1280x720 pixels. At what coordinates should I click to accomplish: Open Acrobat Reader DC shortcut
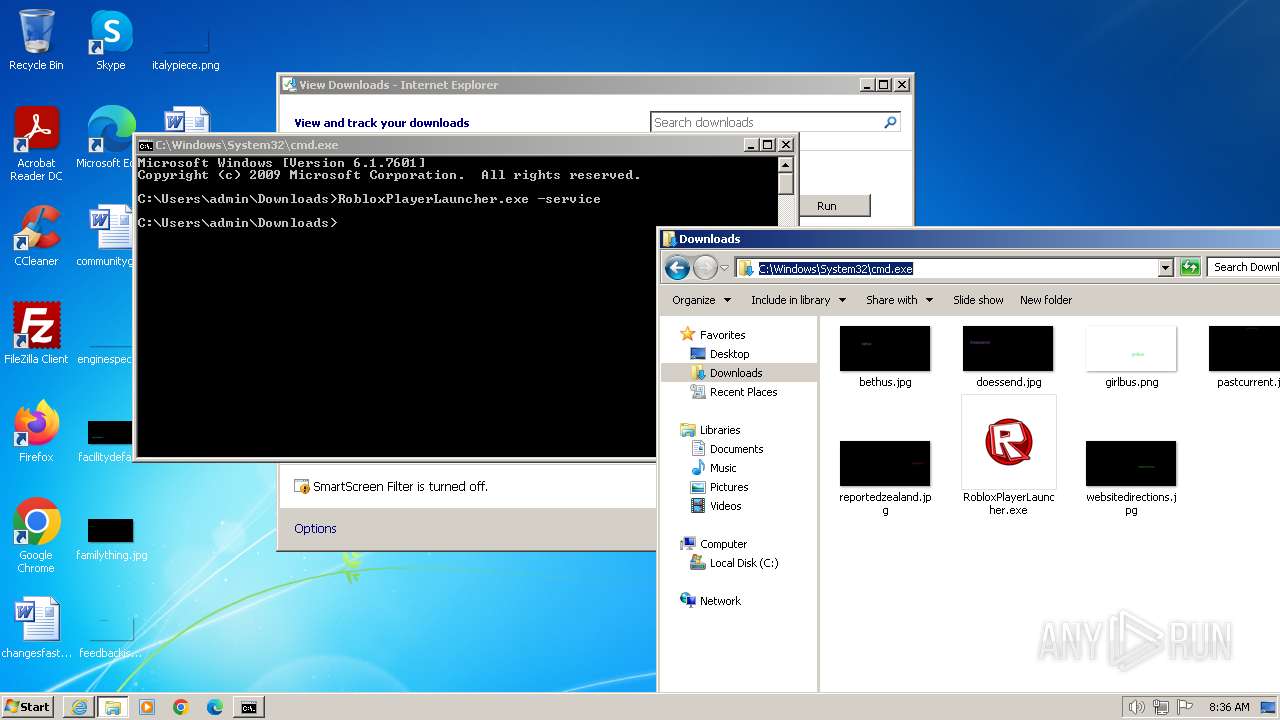[36, 143]
